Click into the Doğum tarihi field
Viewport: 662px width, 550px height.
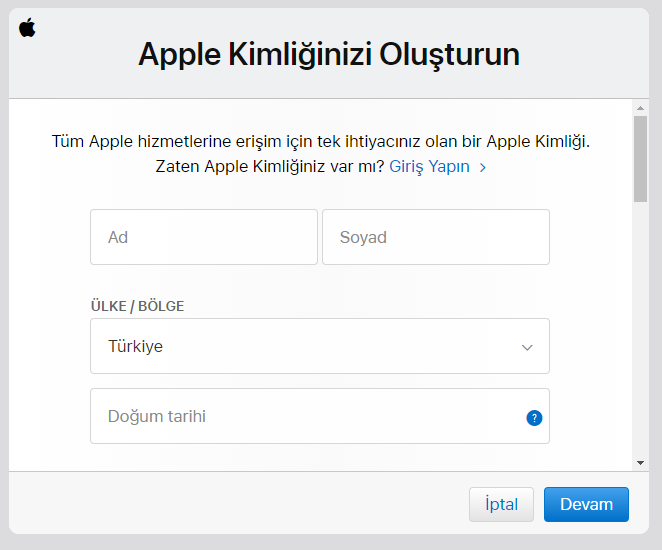300,416
